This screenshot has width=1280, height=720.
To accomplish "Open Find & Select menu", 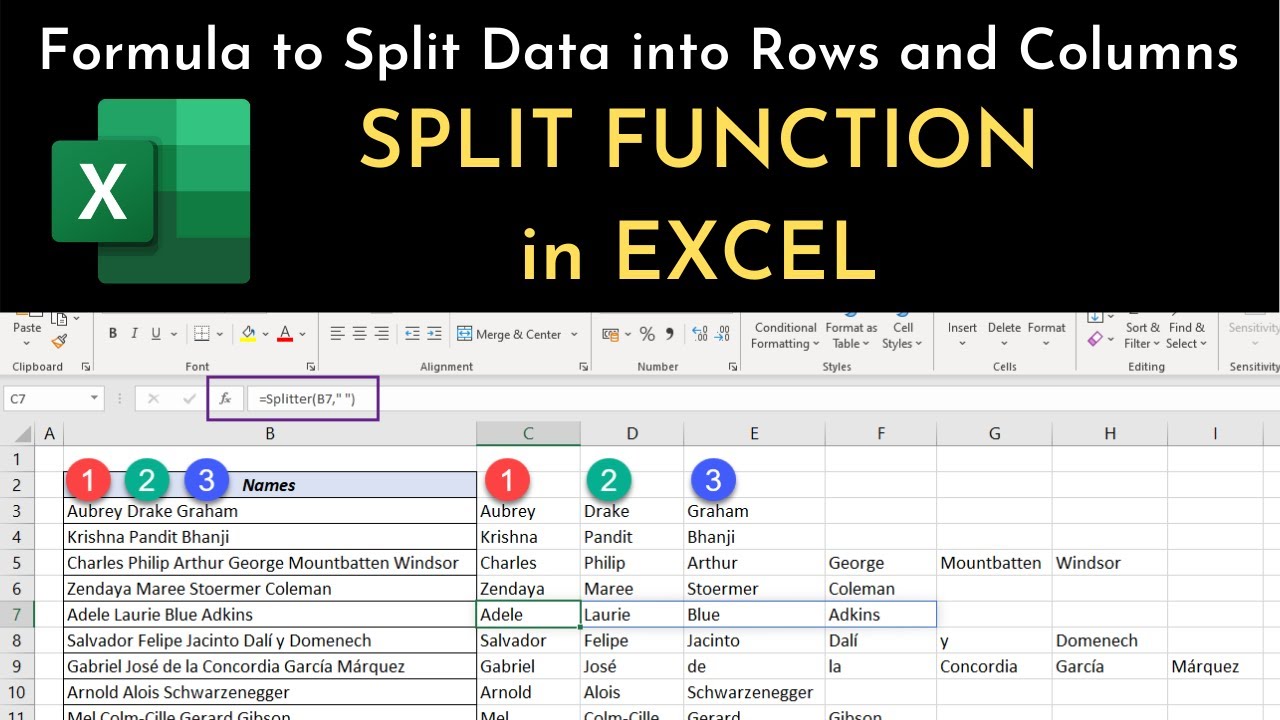I will pos(1187,335).
